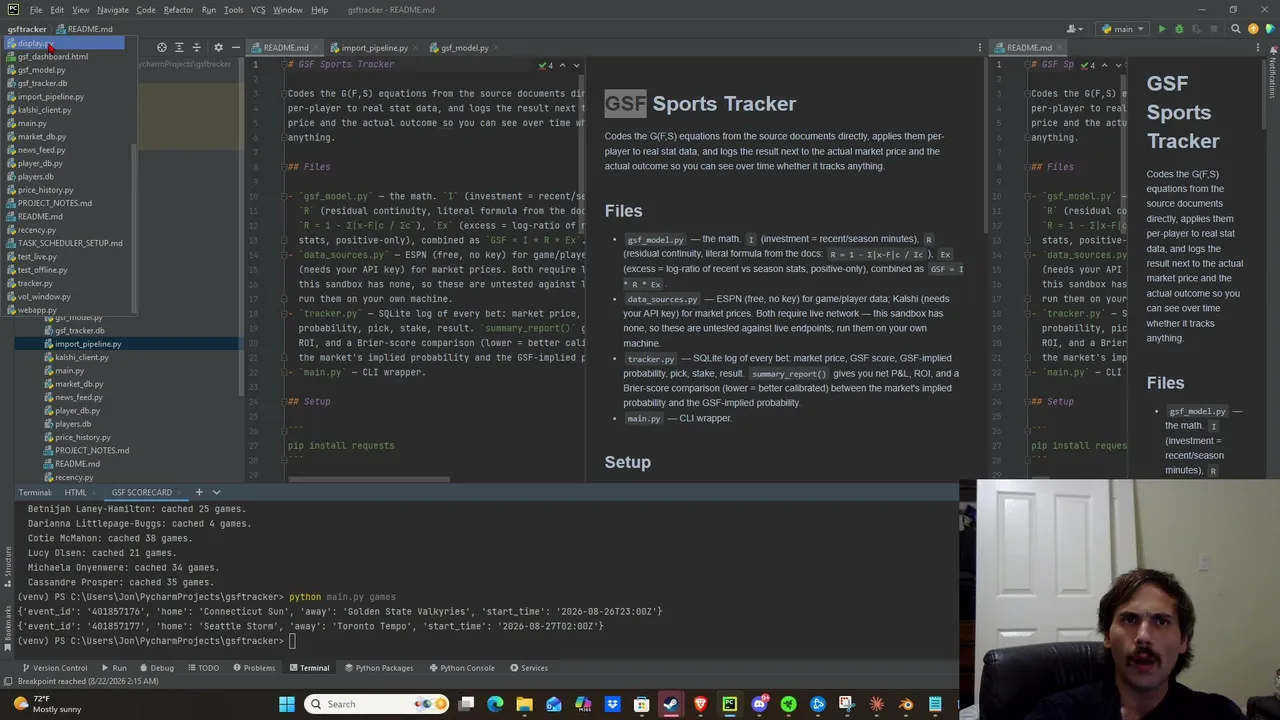Open the Notifications side panel
1280x720 pixels.
tap(1273, 75)
